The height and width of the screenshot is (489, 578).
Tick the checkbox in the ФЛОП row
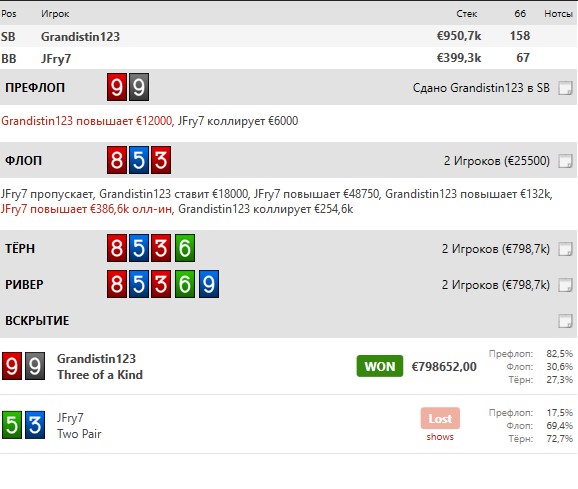pos(565,161)
